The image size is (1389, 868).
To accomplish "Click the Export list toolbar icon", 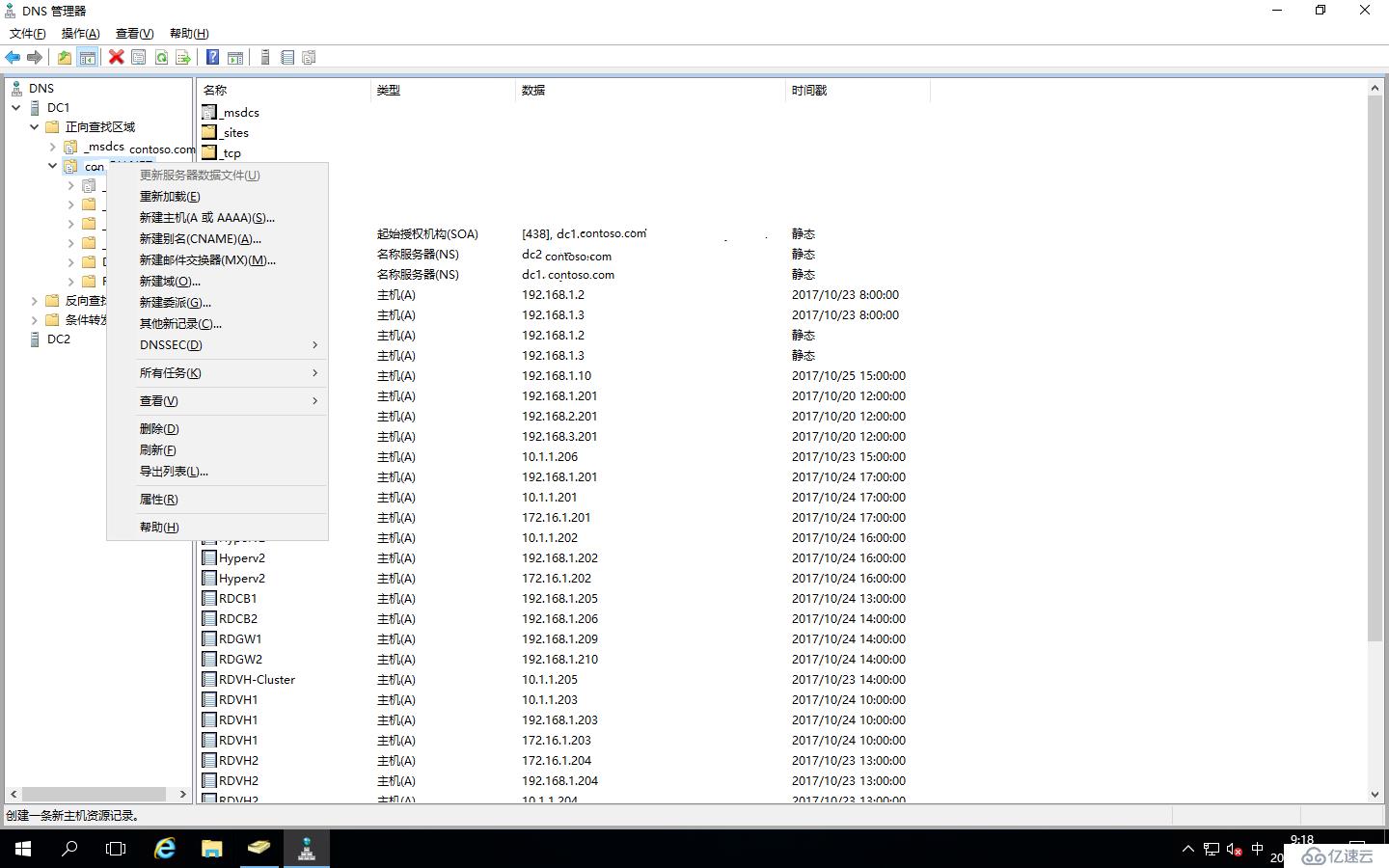I will [183, 58].
